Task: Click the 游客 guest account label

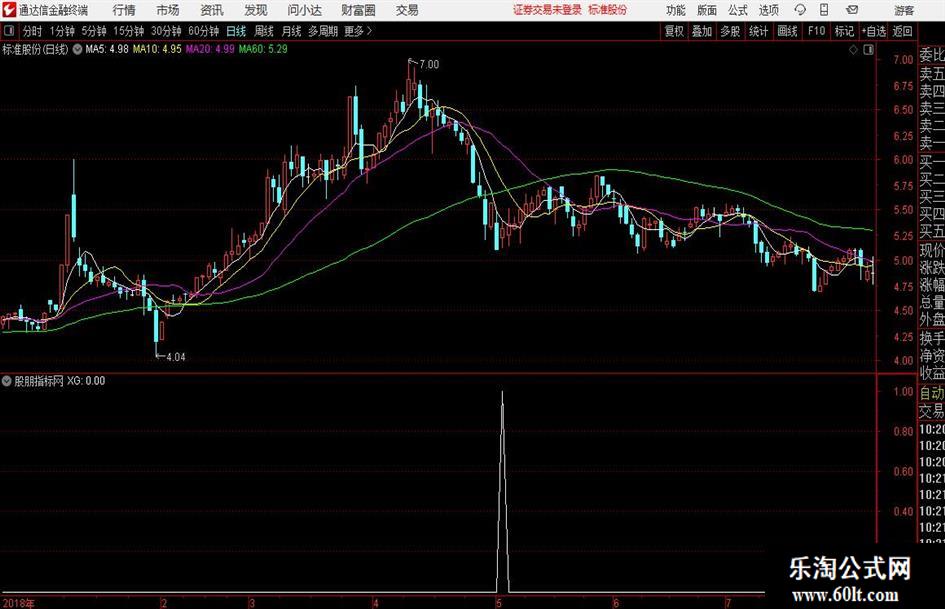Action: pos(904,10)
